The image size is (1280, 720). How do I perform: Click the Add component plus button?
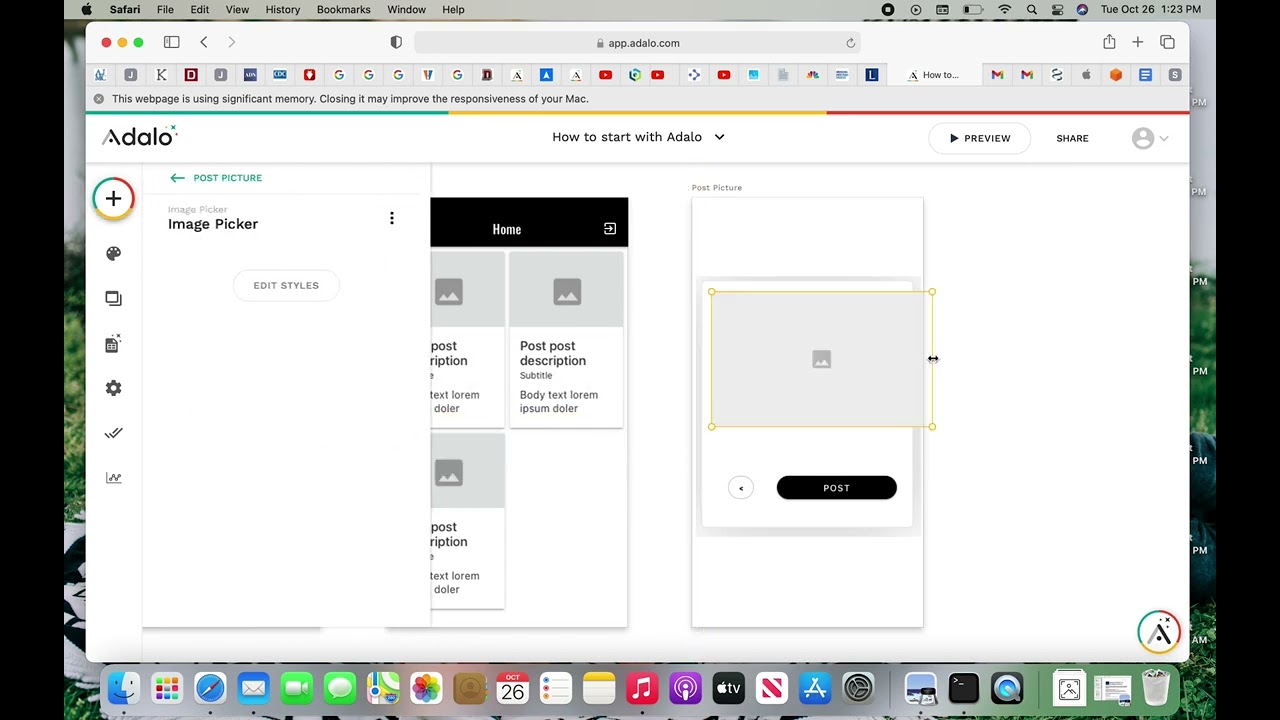pyautogui.click(x=113, y=198)
